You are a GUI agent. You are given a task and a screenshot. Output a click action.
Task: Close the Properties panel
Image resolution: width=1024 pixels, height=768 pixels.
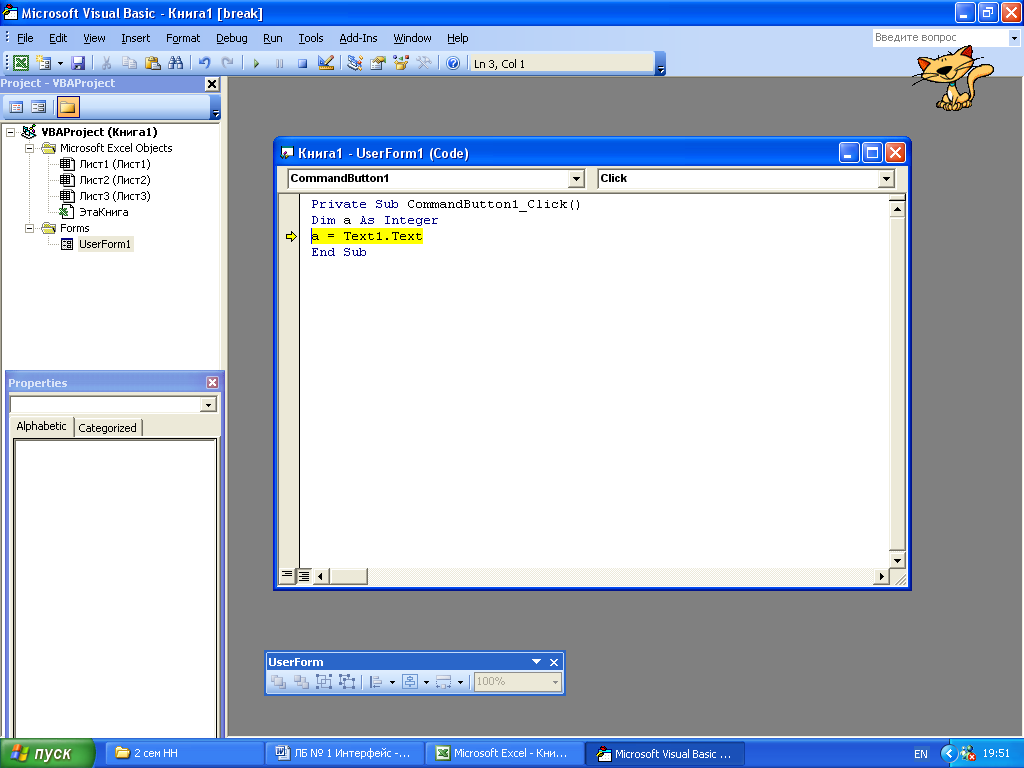tap(212, 383)
